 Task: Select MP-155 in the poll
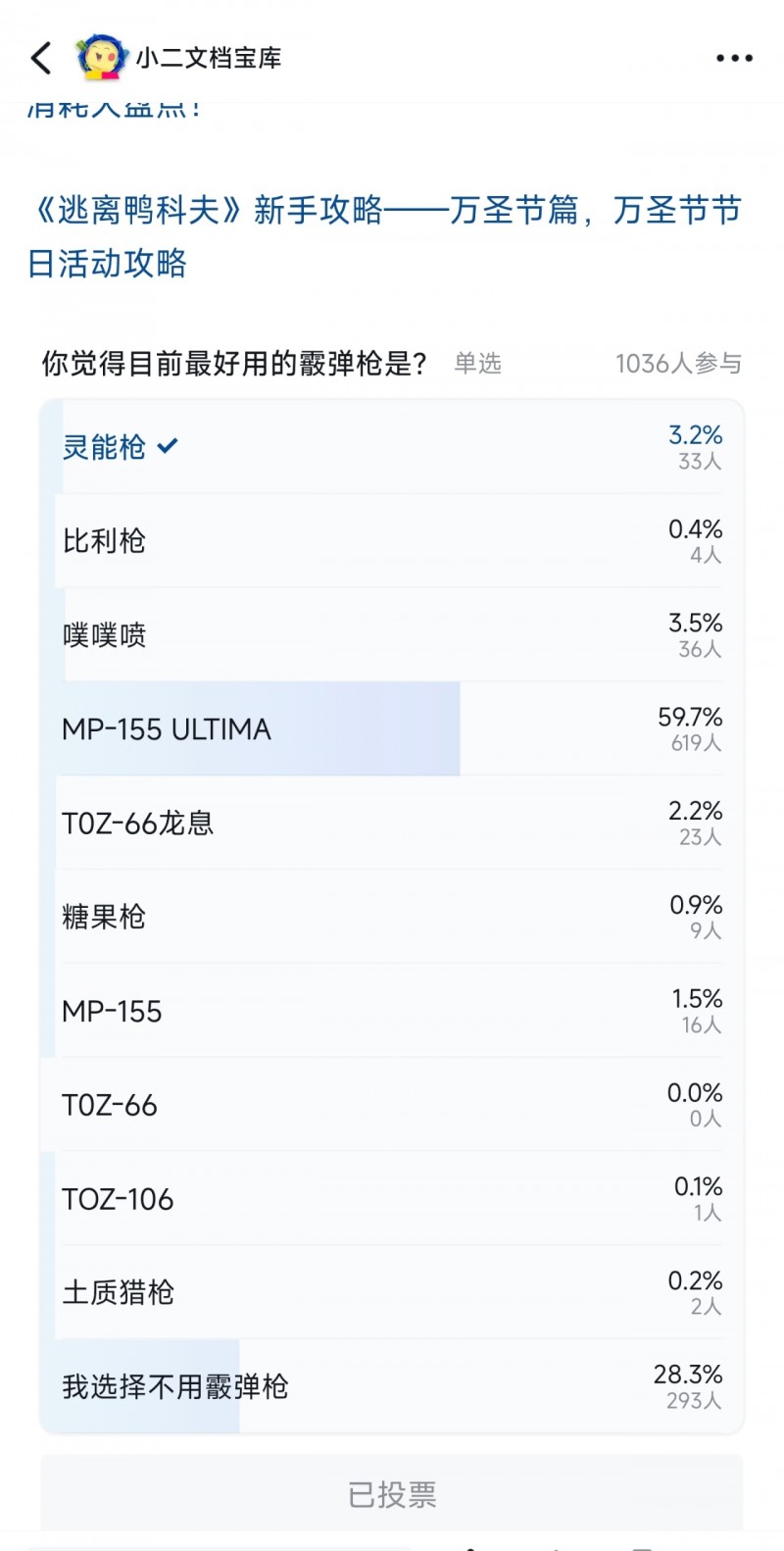coord(392,1011)
